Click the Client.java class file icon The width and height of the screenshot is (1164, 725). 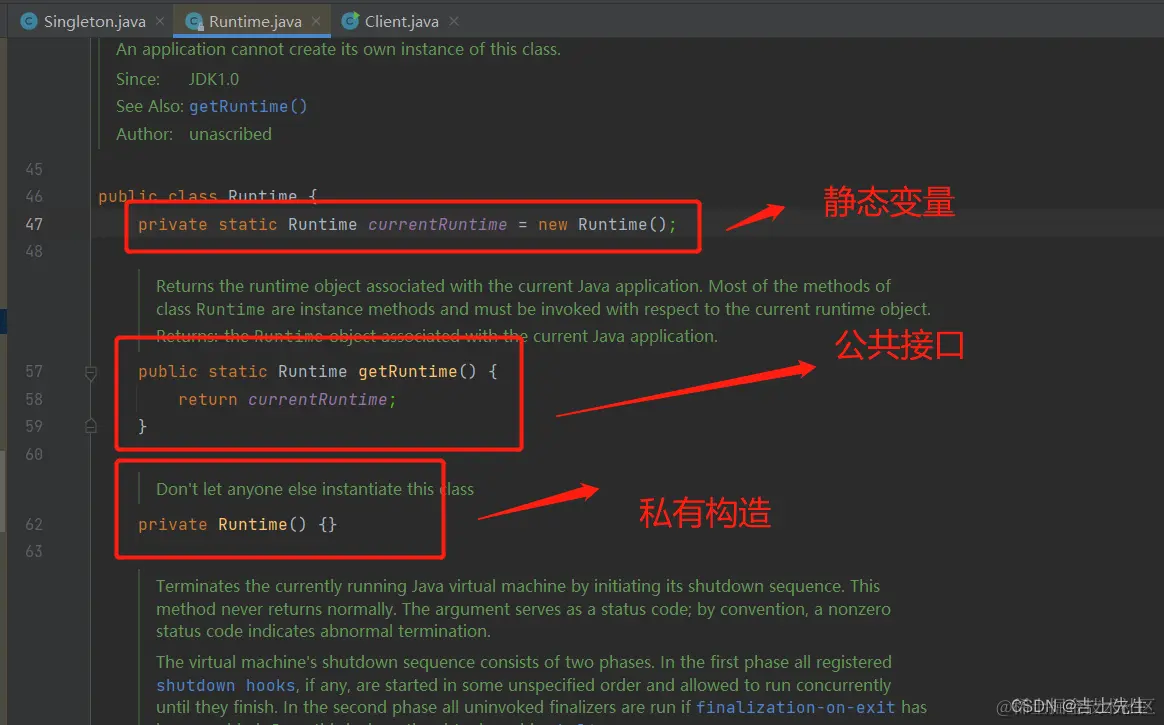tap(350, 22)
